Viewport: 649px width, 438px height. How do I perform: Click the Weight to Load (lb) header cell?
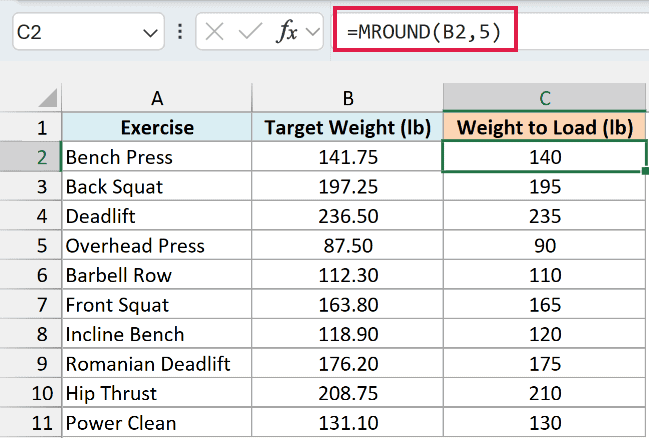(545, 128)
